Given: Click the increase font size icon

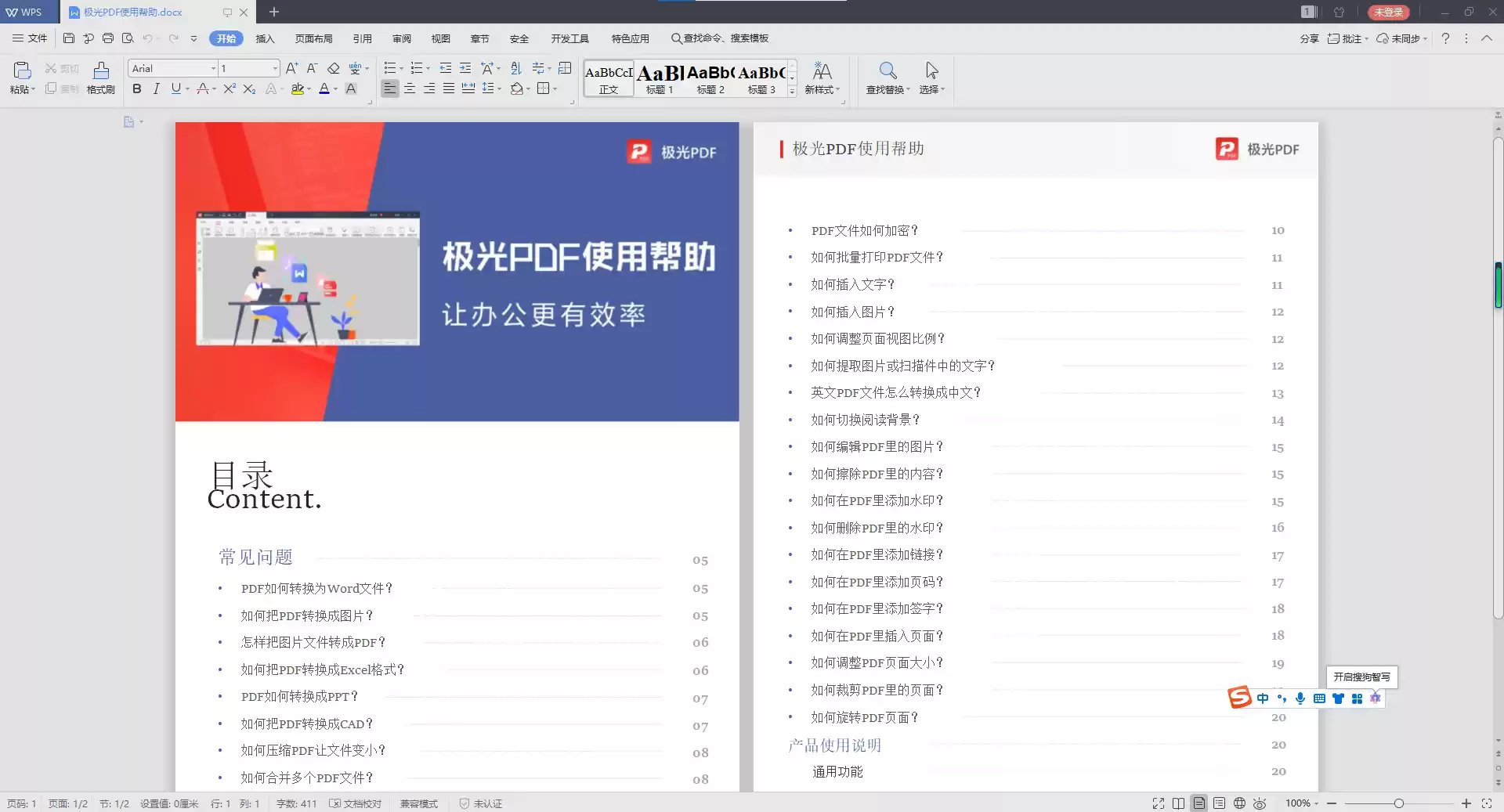Looking at the screenshot, I should pos(291,68).
